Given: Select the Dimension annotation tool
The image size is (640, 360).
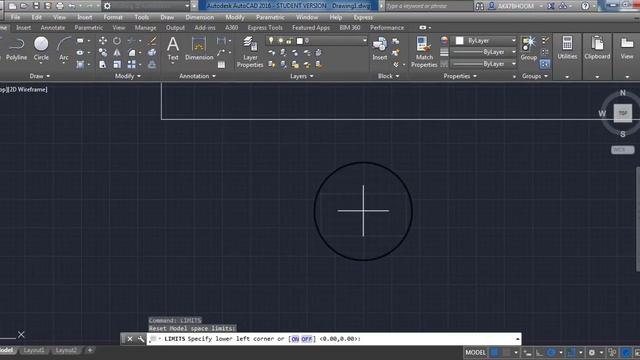Looking at the screenshot, I should 199,48.
